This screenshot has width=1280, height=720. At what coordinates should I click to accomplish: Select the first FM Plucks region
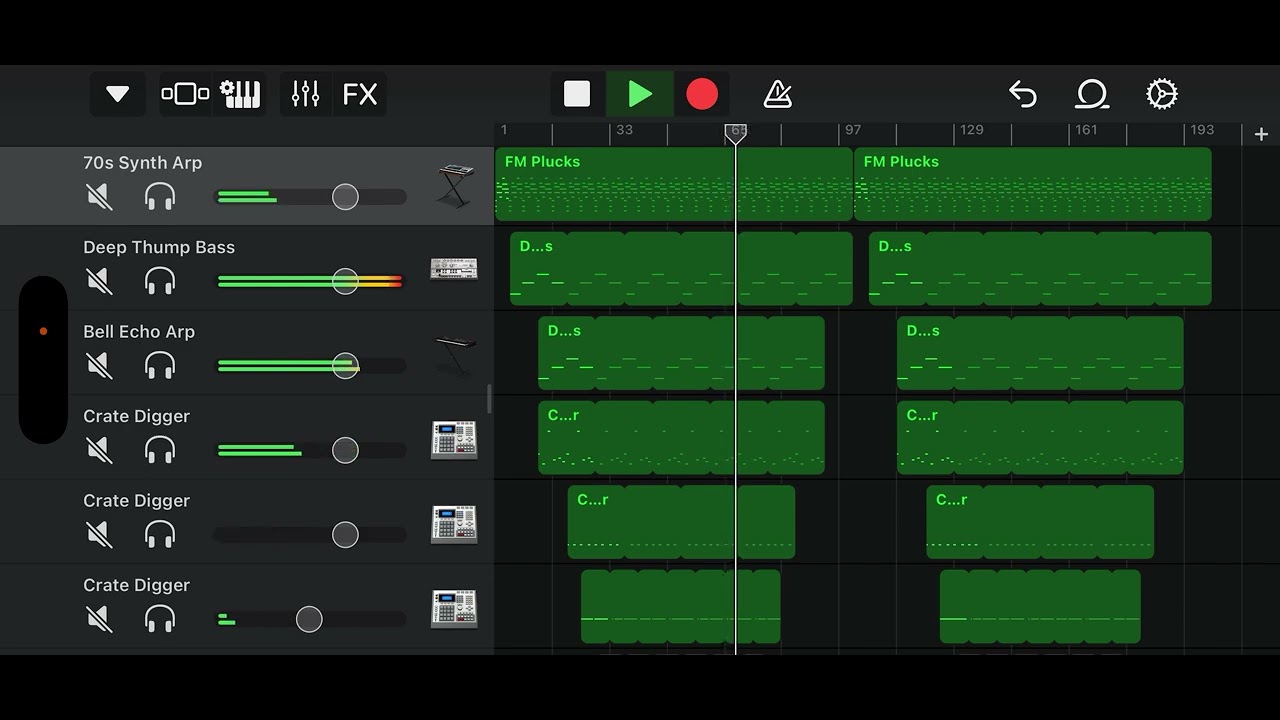pyautogui.click(x=674, y=184)
